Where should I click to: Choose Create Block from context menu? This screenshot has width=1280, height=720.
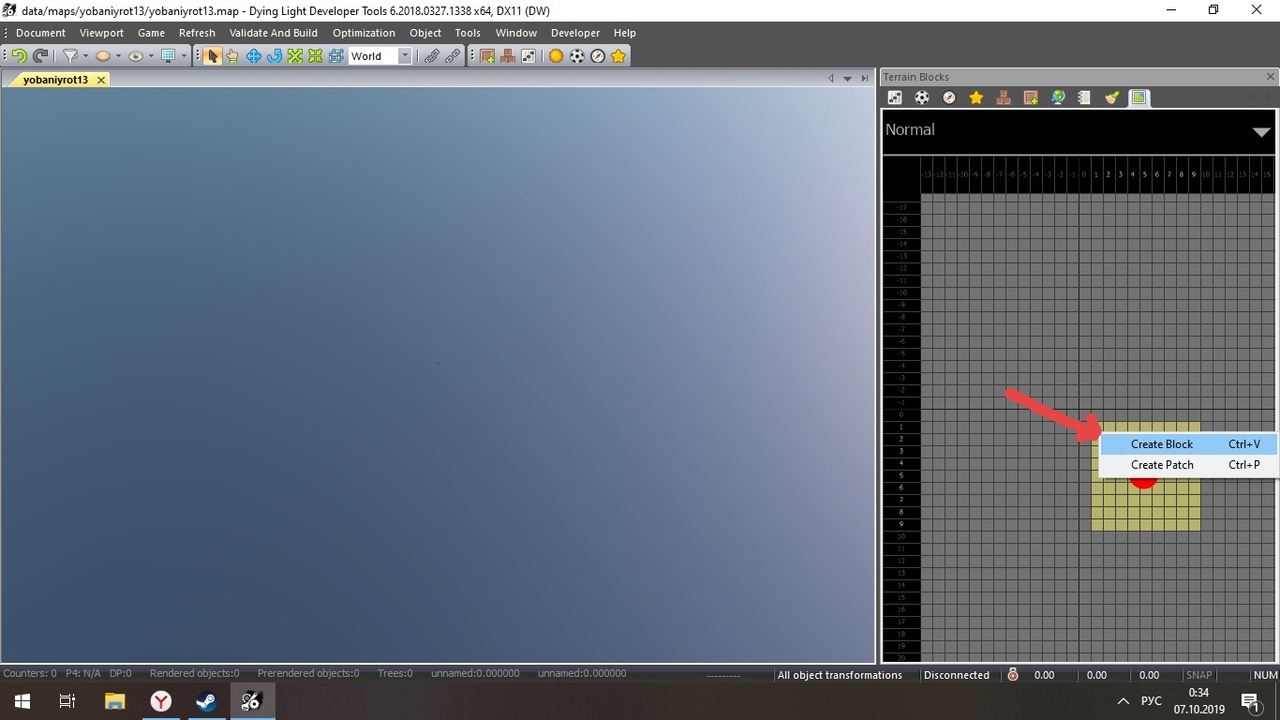1188,444
